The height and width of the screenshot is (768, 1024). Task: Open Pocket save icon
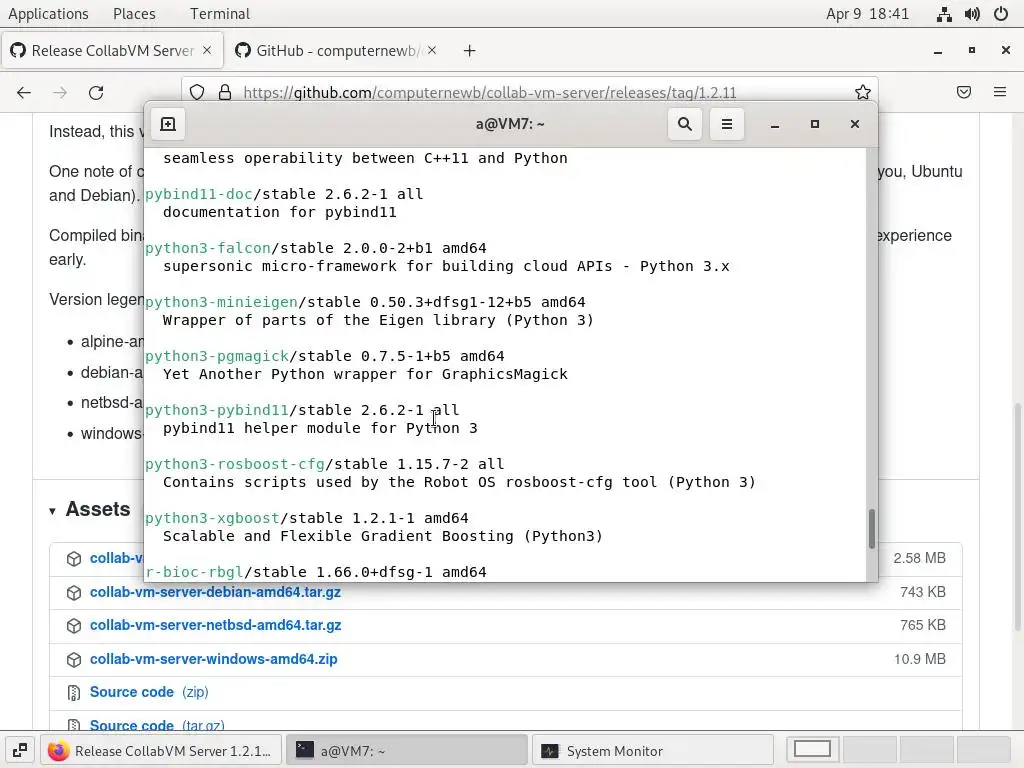964,92
